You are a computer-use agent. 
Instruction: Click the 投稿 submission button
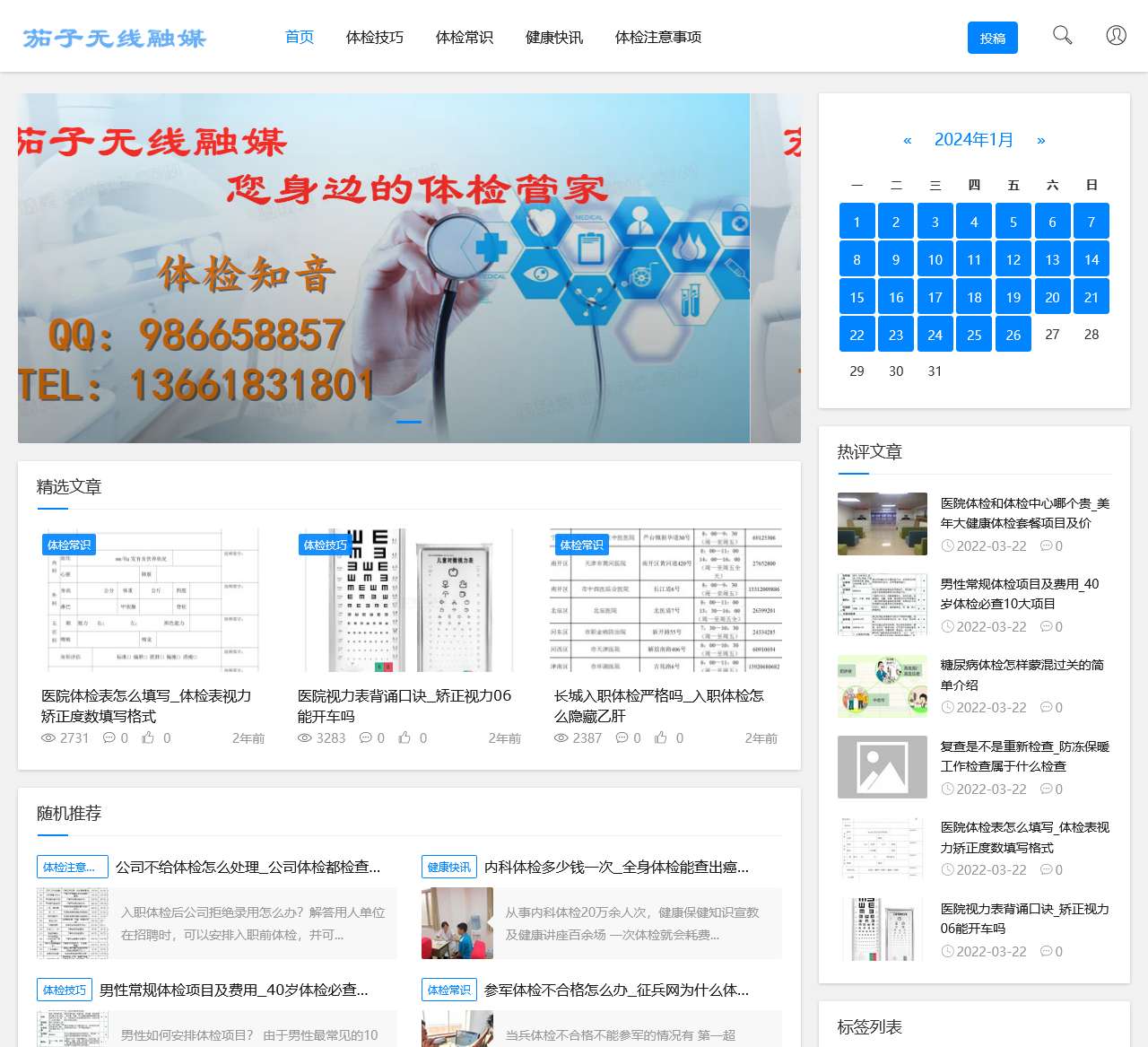point(993,38)
